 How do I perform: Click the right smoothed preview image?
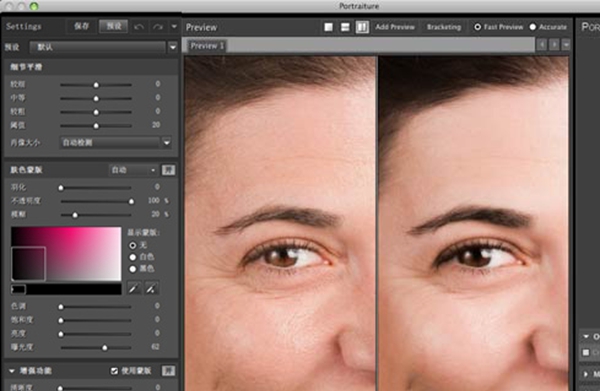474,223
